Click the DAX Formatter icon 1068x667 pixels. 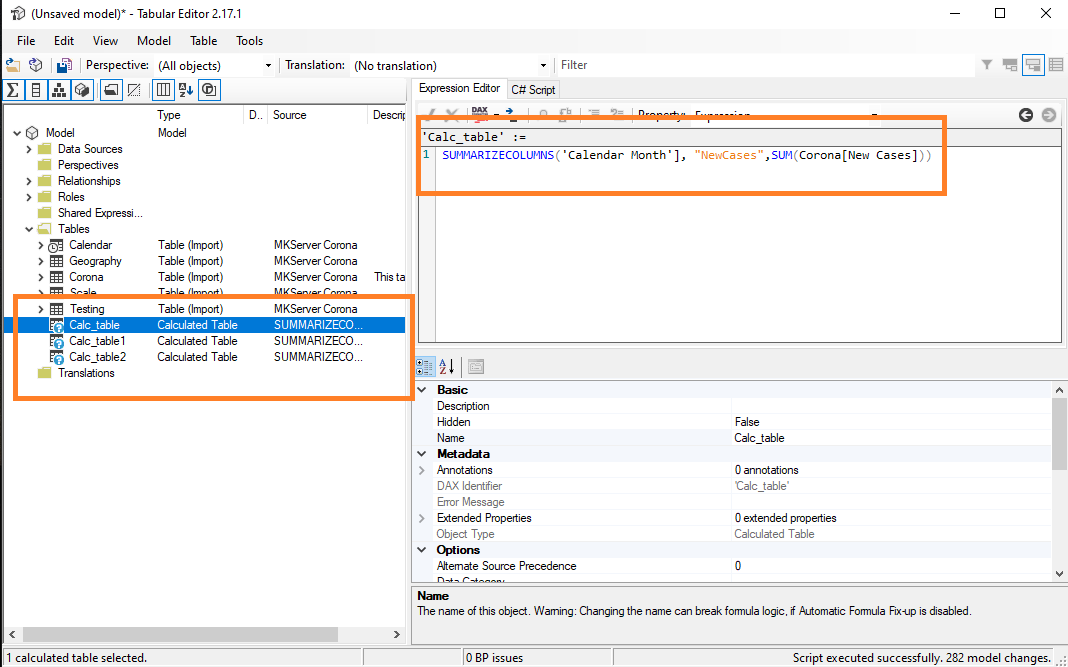point(480,114)
